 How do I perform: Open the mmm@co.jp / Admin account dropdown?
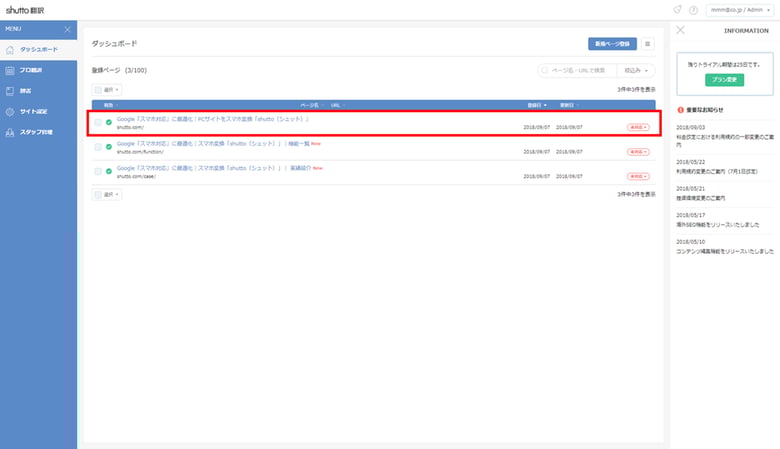click(x=740, y=10)
